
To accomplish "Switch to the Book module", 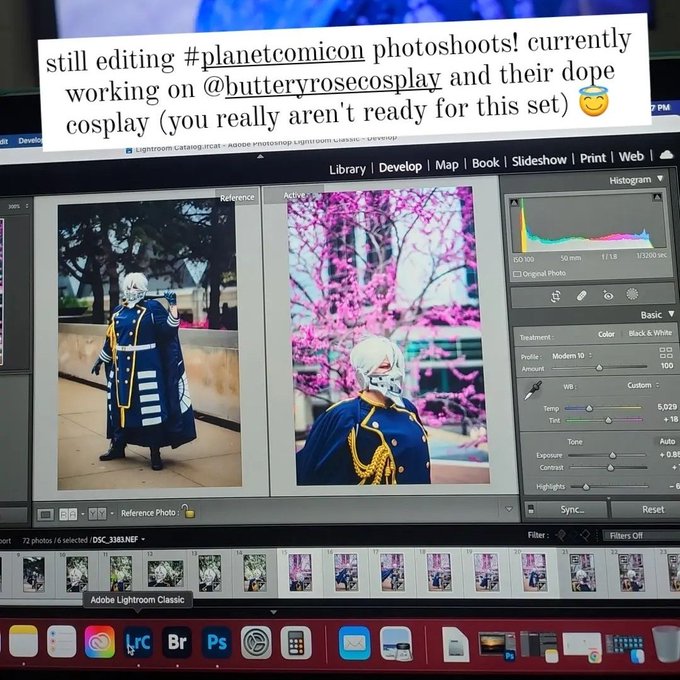I will (x=485, y=163).
